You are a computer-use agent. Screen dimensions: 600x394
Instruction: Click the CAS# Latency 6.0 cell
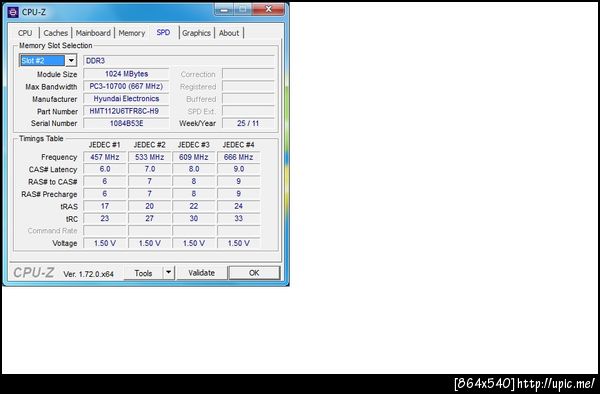104,169
